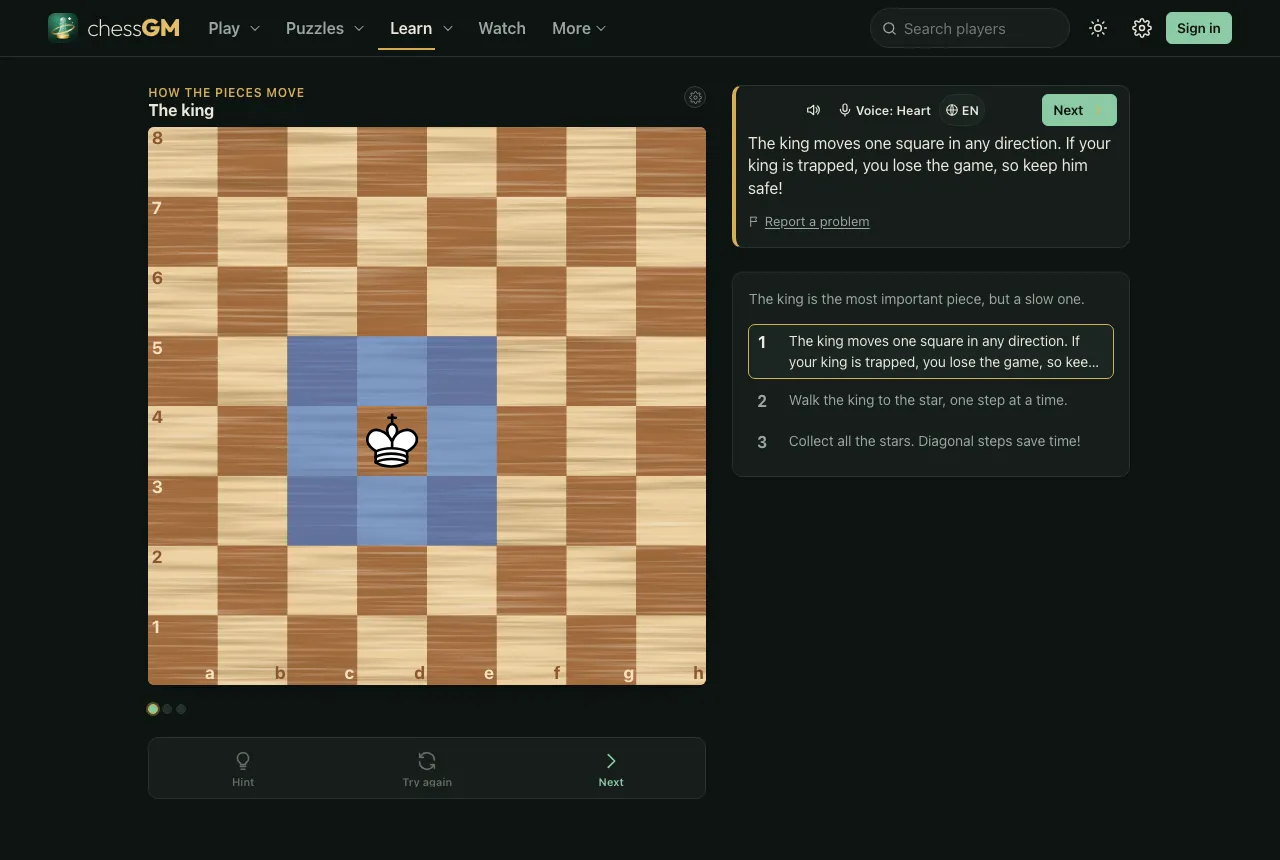Image resolution: width=1280 pixels, height=860 pixels.
Task: Open board settings gear above the chessboard
Action: point(695,97)
